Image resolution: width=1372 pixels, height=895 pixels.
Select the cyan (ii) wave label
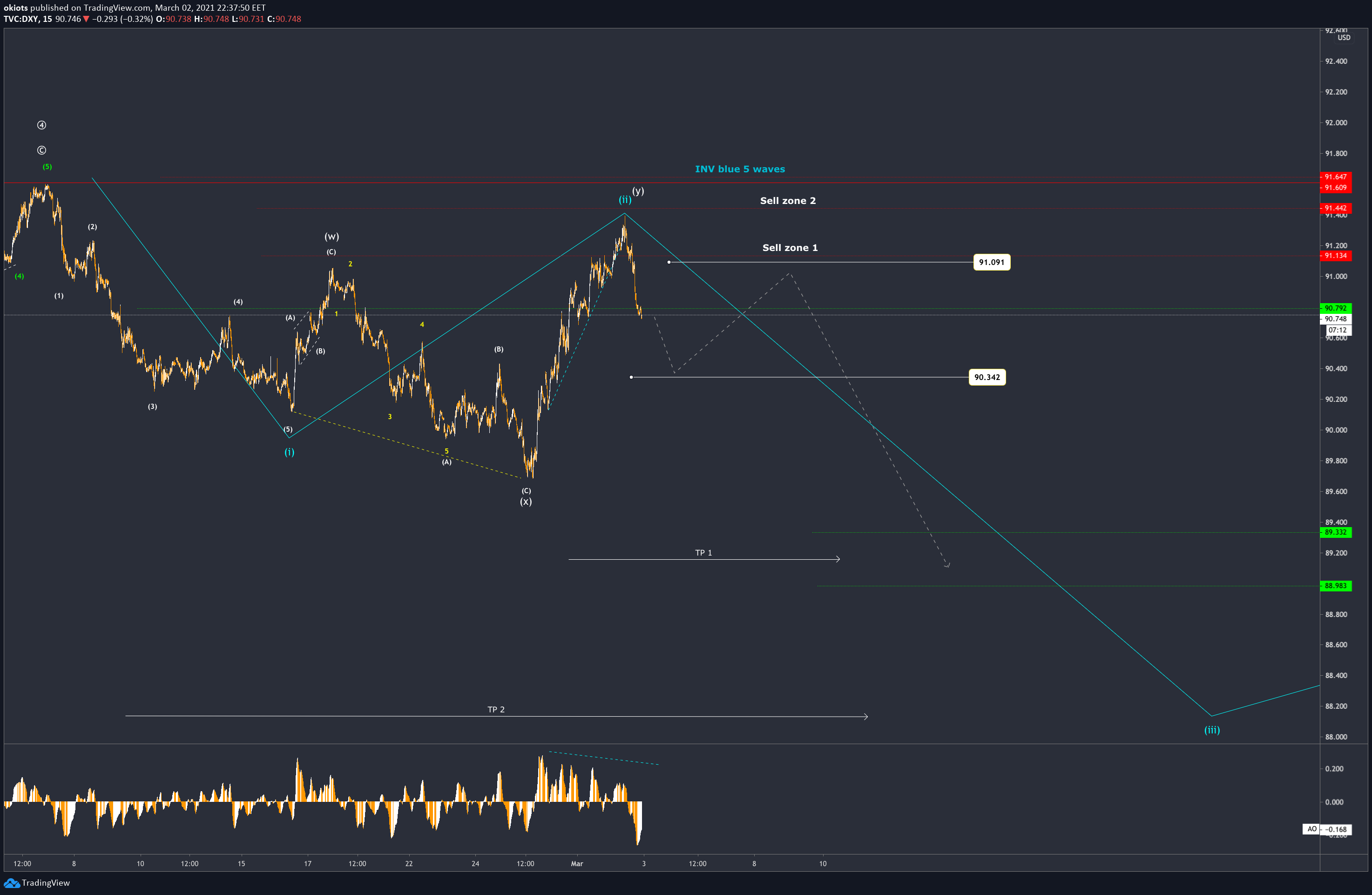point(625,199)
